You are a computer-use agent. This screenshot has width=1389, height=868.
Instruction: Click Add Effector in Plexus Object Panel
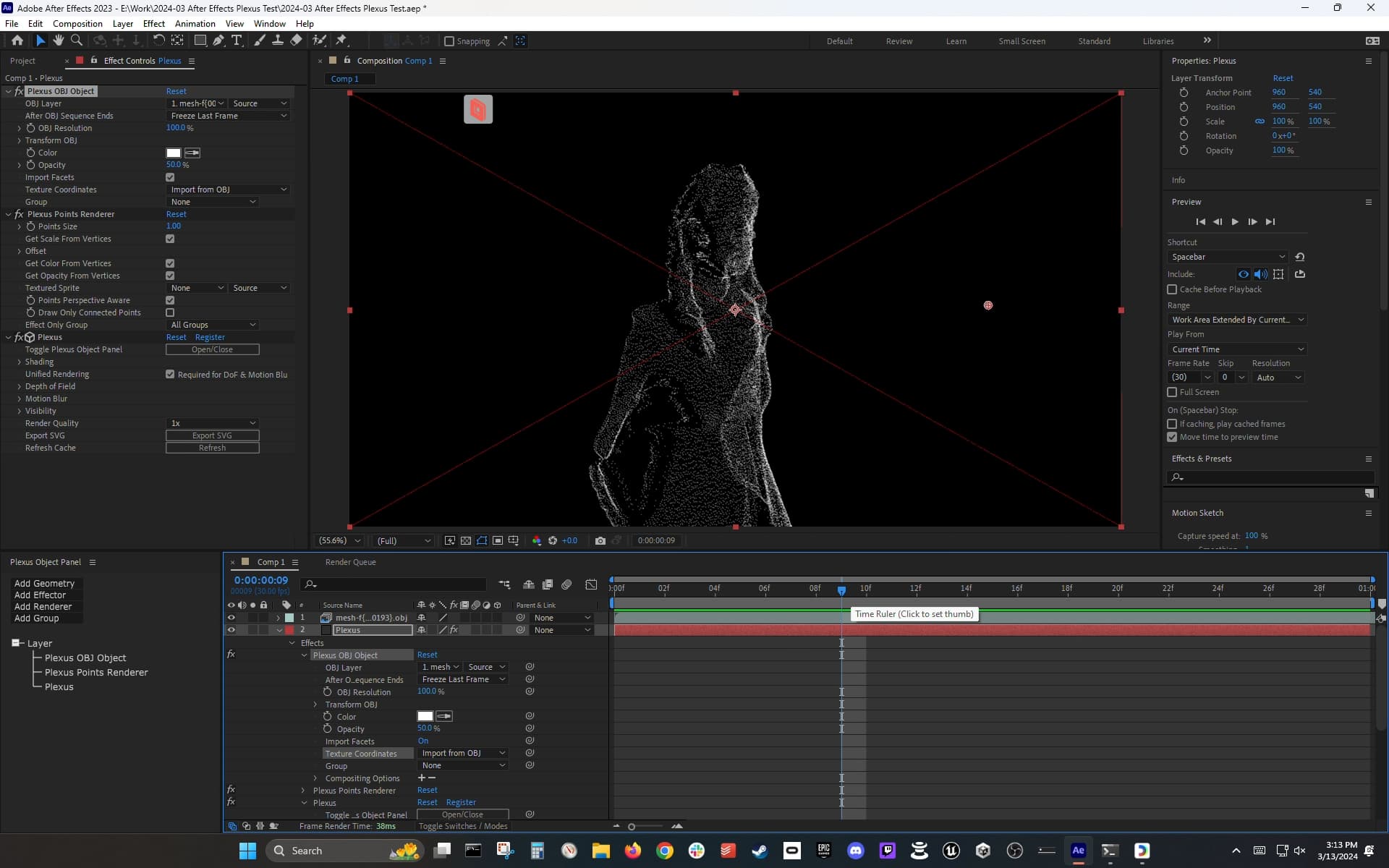point(40,595)
